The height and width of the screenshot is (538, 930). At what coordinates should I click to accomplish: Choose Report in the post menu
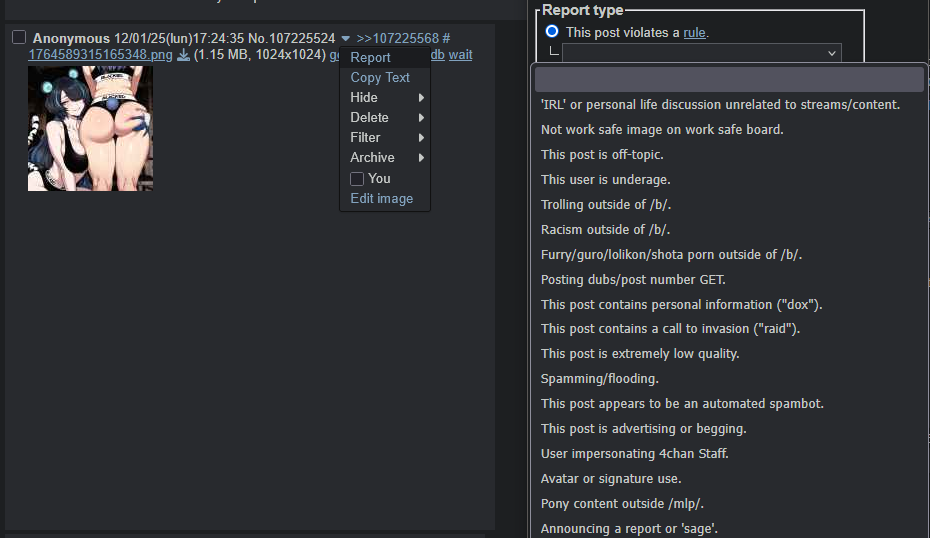click(370, 58)
